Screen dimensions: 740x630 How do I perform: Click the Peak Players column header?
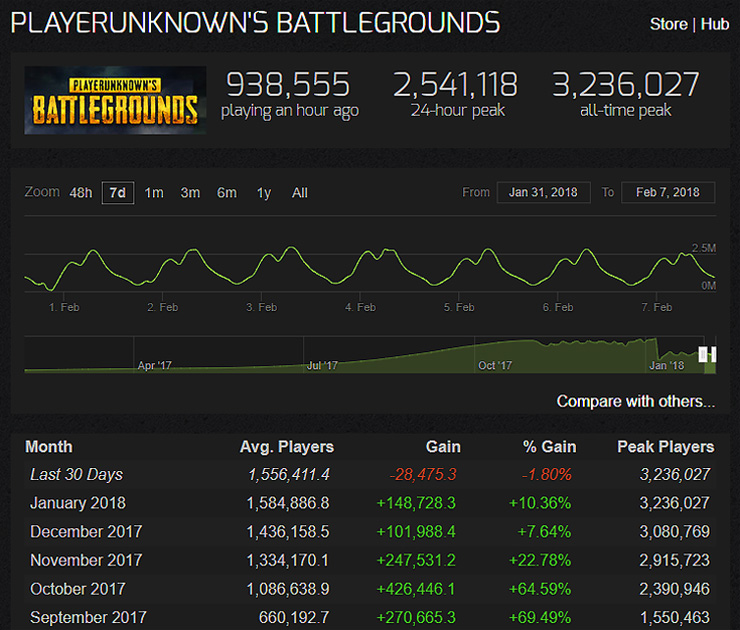coord(666,446)
